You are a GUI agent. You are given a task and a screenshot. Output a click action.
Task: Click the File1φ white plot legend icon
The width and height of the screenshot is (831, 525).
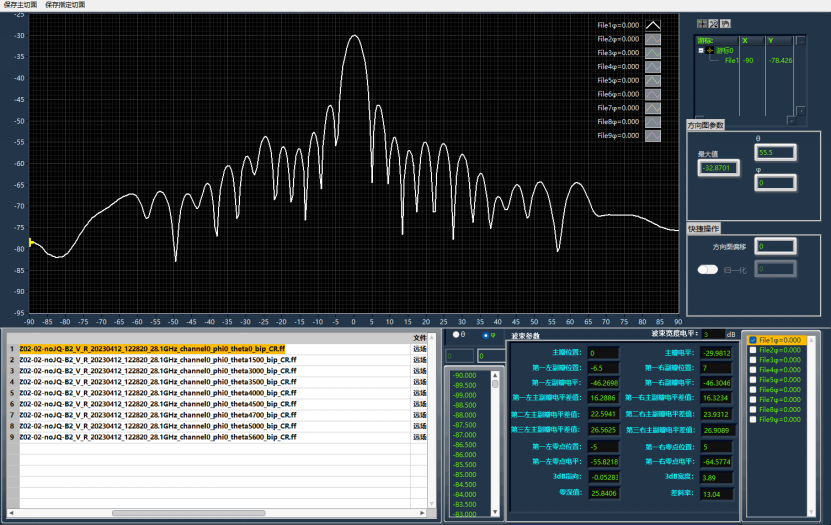(653, 25)
